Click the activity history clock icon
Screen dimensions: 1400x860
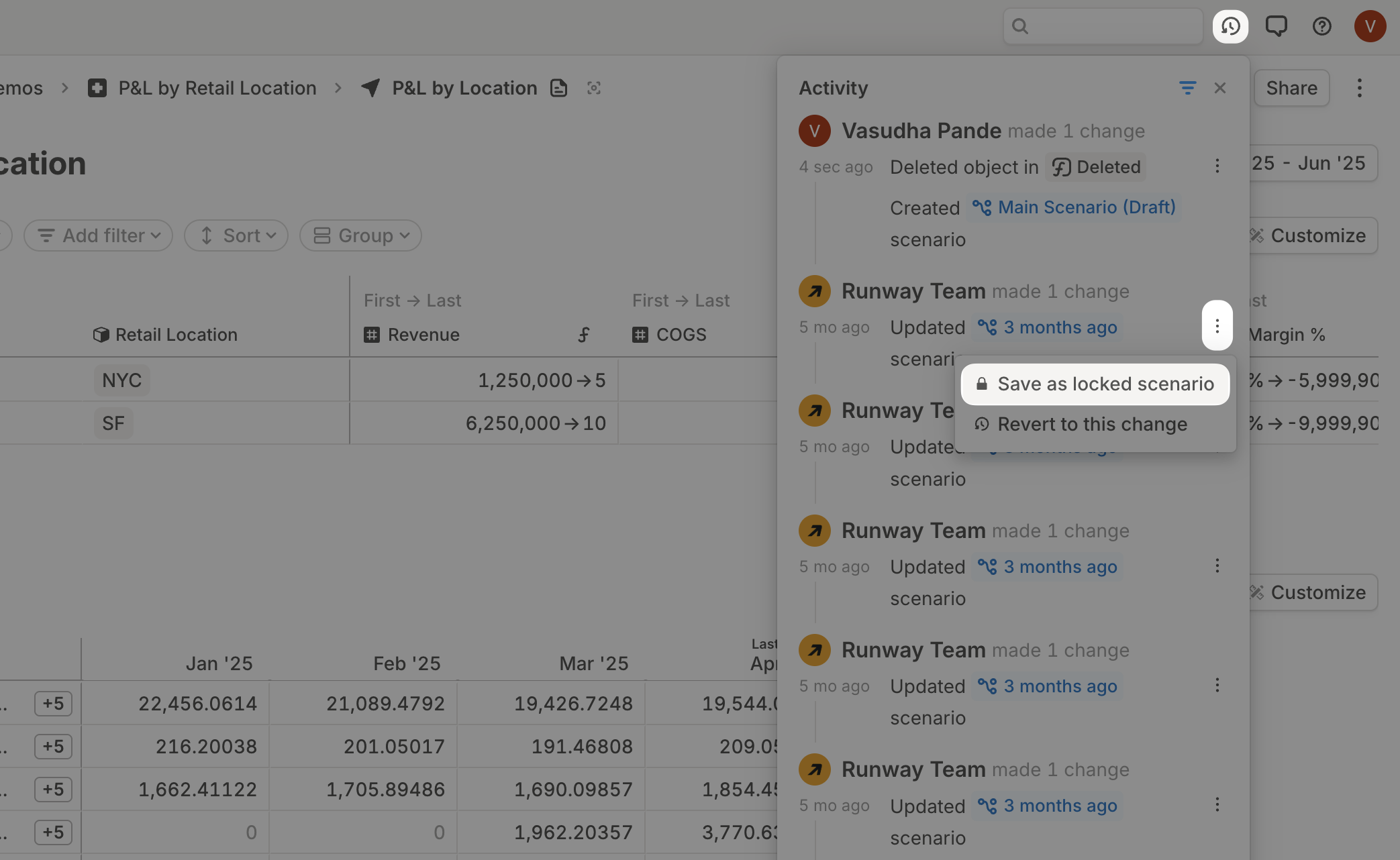1230,27
